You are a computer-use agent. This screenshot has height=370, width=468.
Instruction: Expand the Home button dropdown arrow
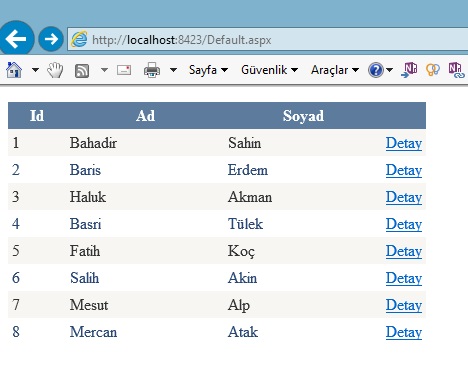pos(35,70)
